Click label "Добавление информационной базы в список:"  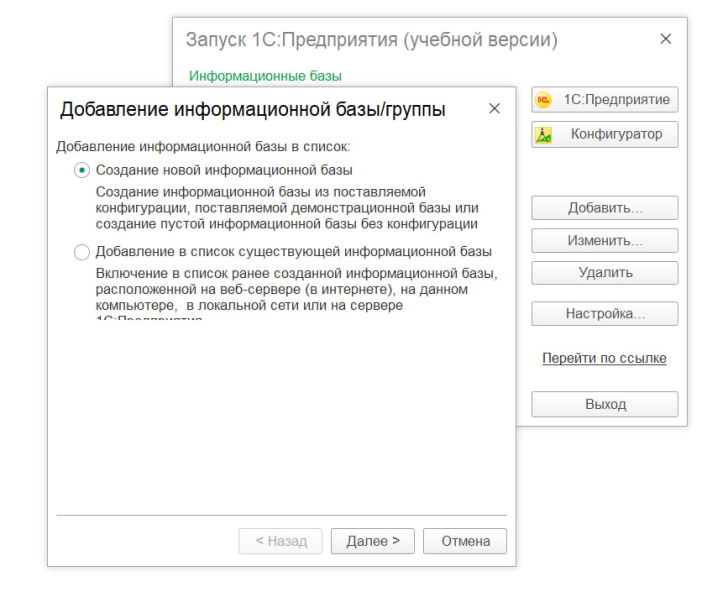tap(203, 147)
